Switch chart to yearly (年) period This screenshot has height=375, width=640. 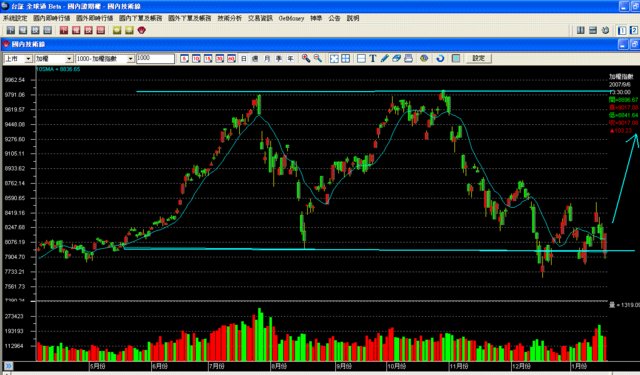coord(290,58)
